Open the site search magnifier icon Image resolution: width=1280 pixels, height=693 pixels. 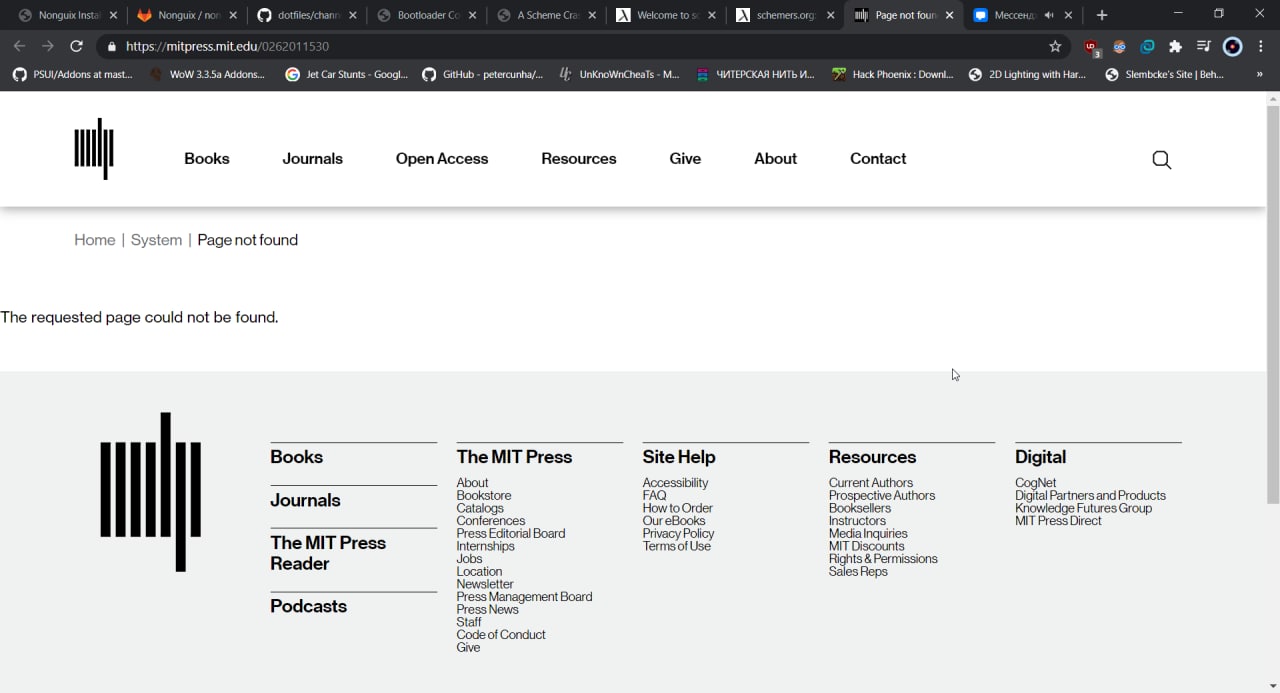point(1161,160)
